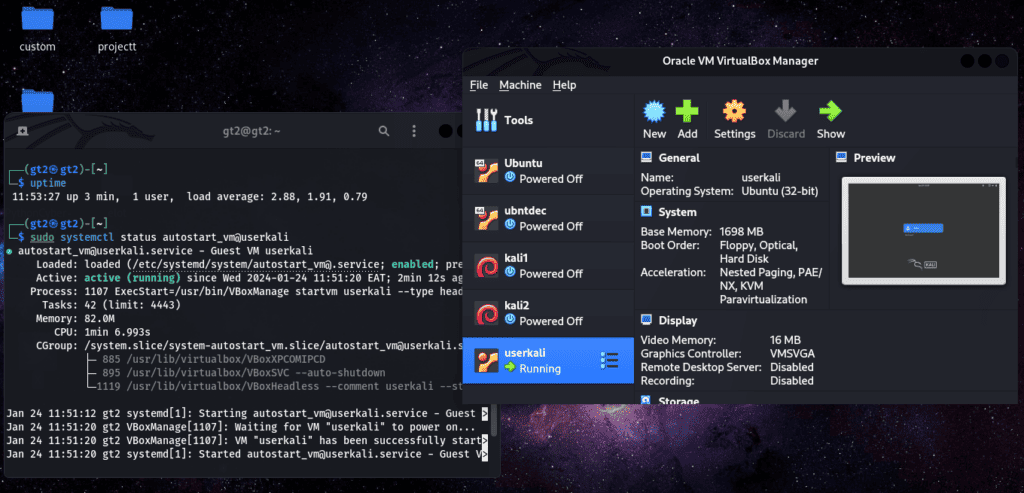This screenshot has width=1024, height=493.
Task: Click the kali1 Debian swirl icon
Action: 486,266
